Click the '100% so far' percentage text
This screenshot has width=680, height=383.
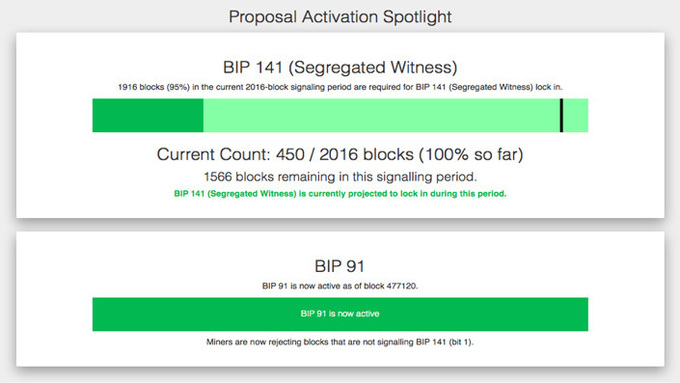tap(471, 154)
